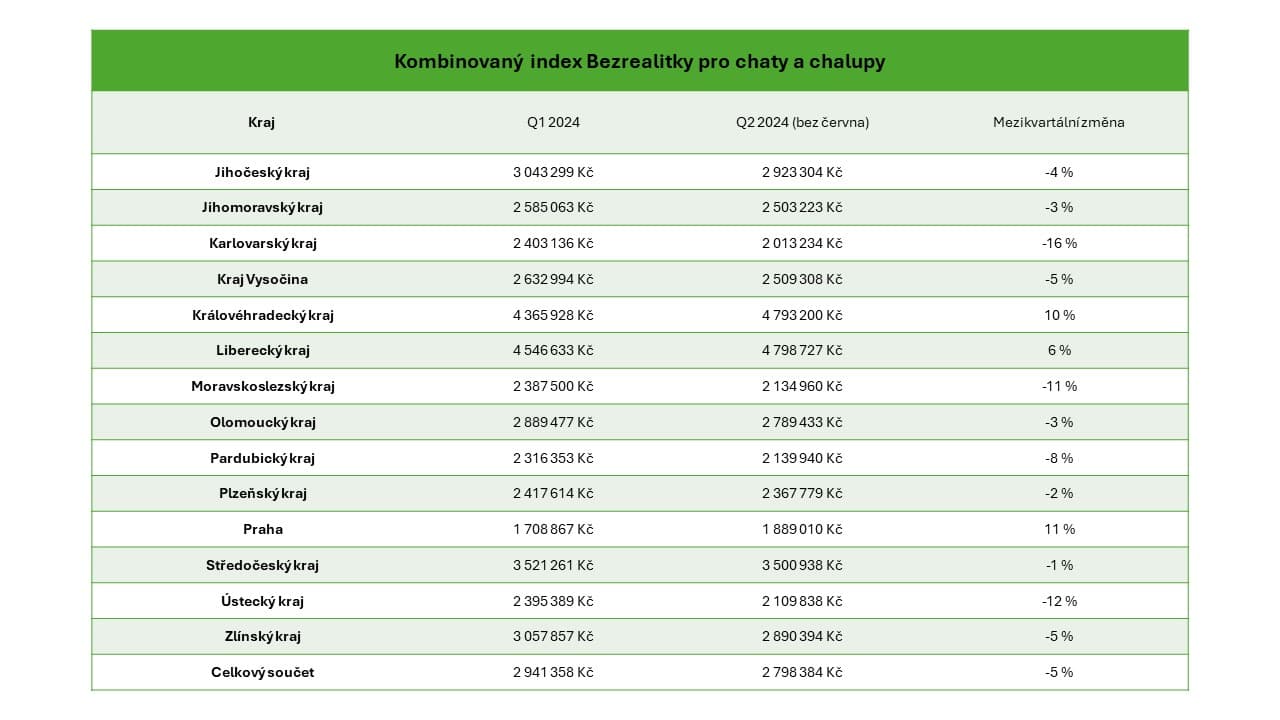Click the Kraj Vysočina row label

(x=262, y=279)
